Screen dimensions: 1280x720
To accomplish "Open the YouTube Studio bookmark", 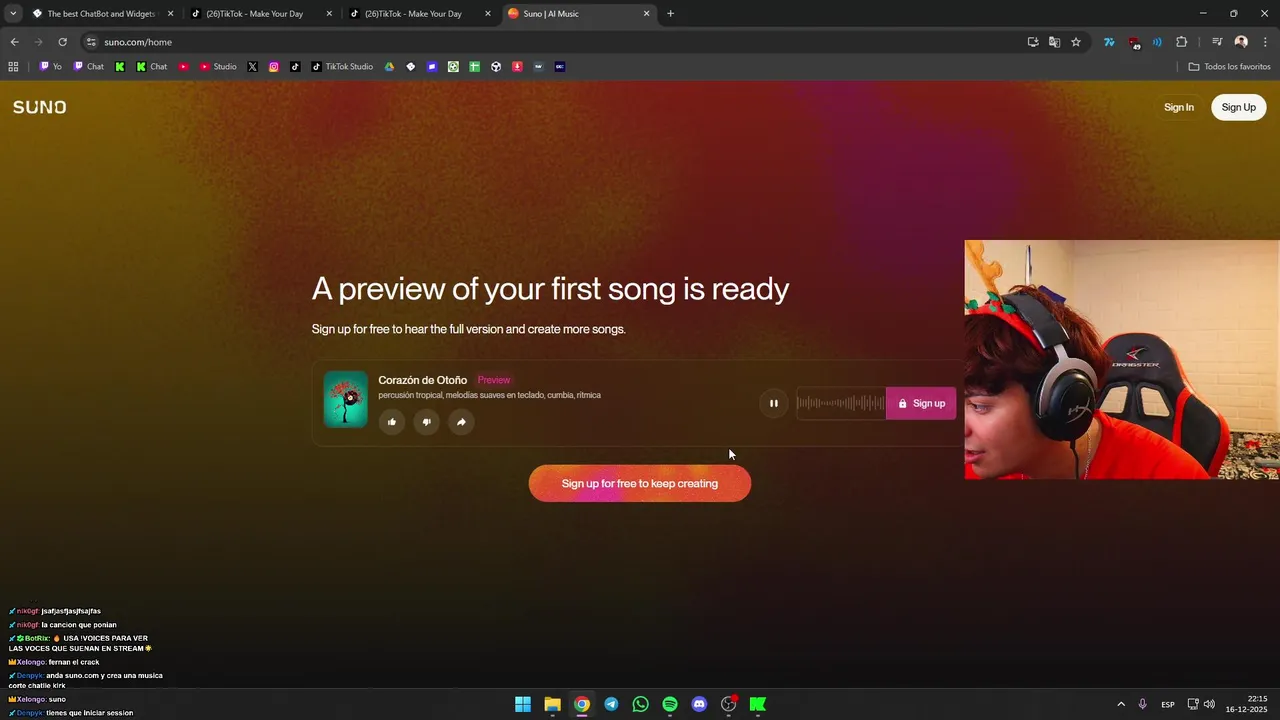I will pyautogui.click(x=218, y=67).
